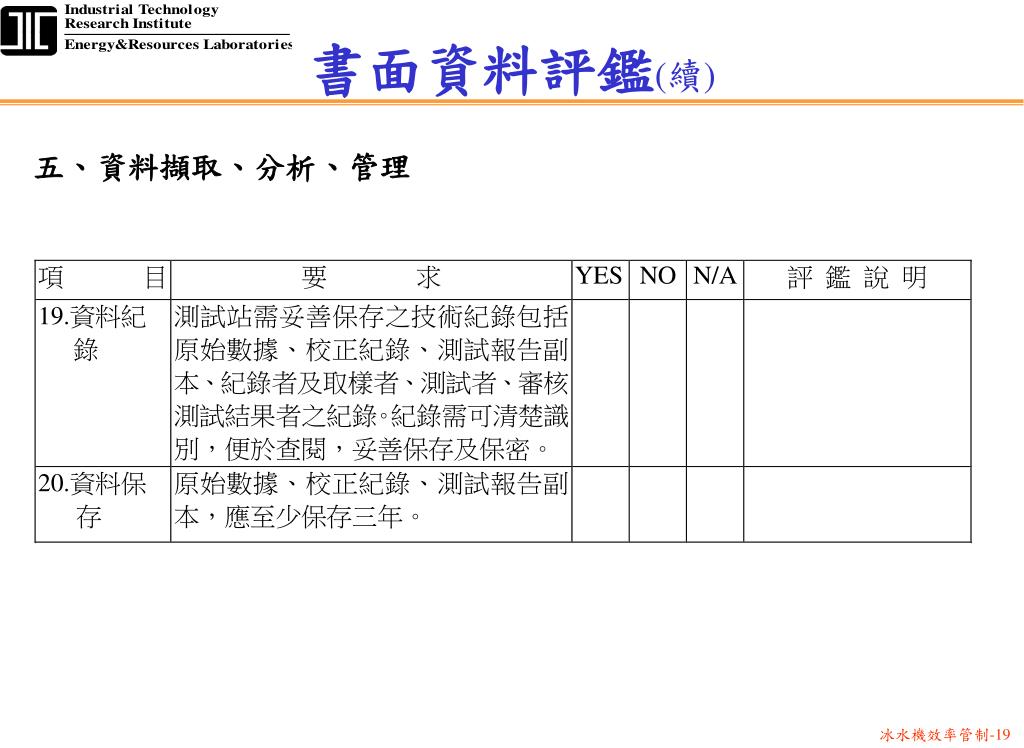
Task: Click the '評鑑說明' column header
Action: point(857,280)
